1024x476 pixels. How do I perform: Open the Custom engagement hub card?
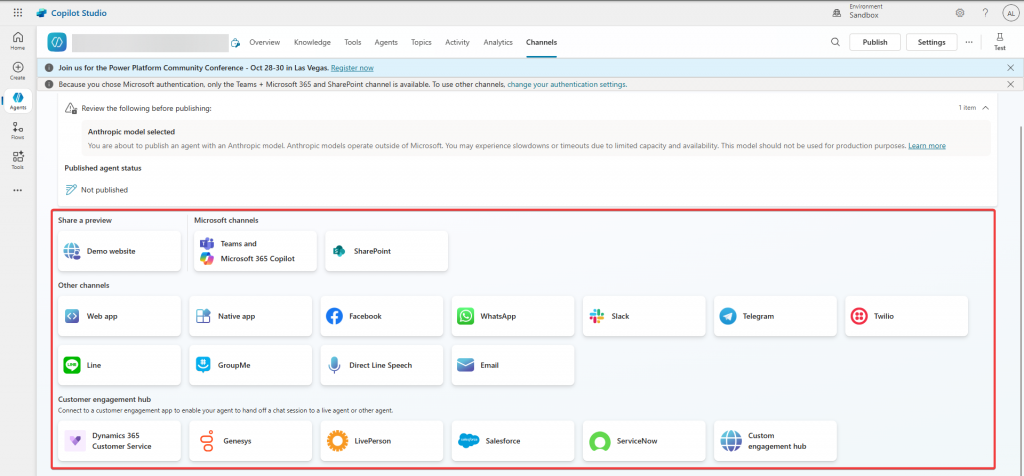tap(775, 441)
